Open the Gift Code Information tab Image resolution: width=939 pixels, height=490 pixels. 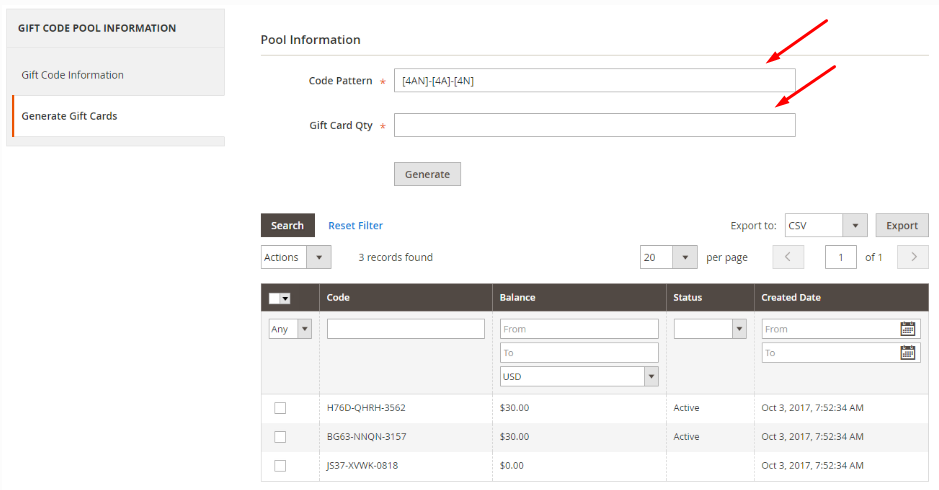coord(72,75)
